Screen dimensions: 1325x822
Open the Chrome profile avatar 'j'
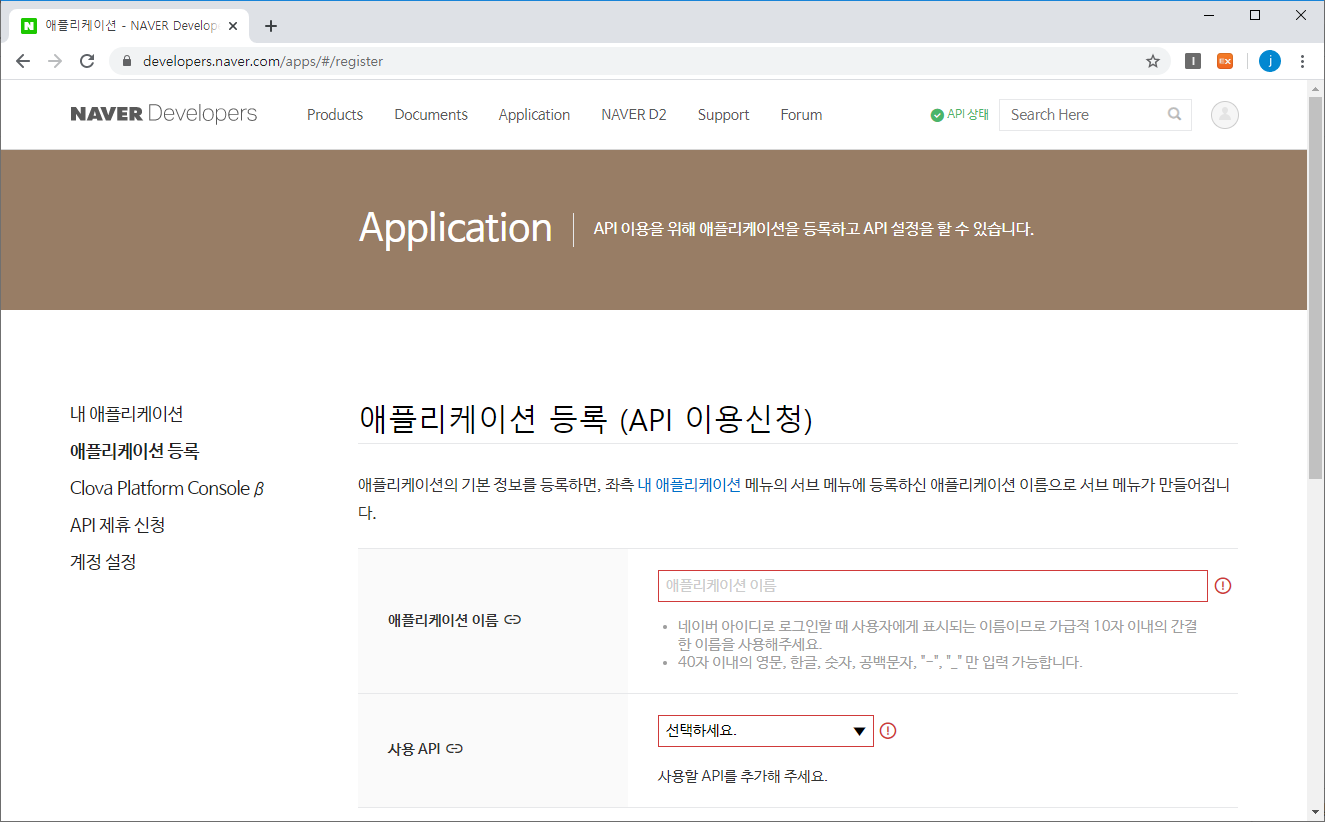(1269, 61)
